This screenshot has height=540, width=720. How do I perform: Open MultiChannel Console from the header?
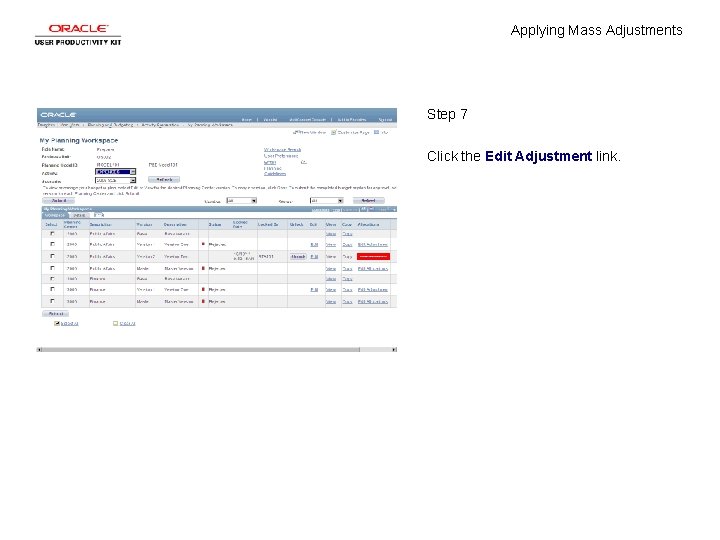(x=307, y=119)
